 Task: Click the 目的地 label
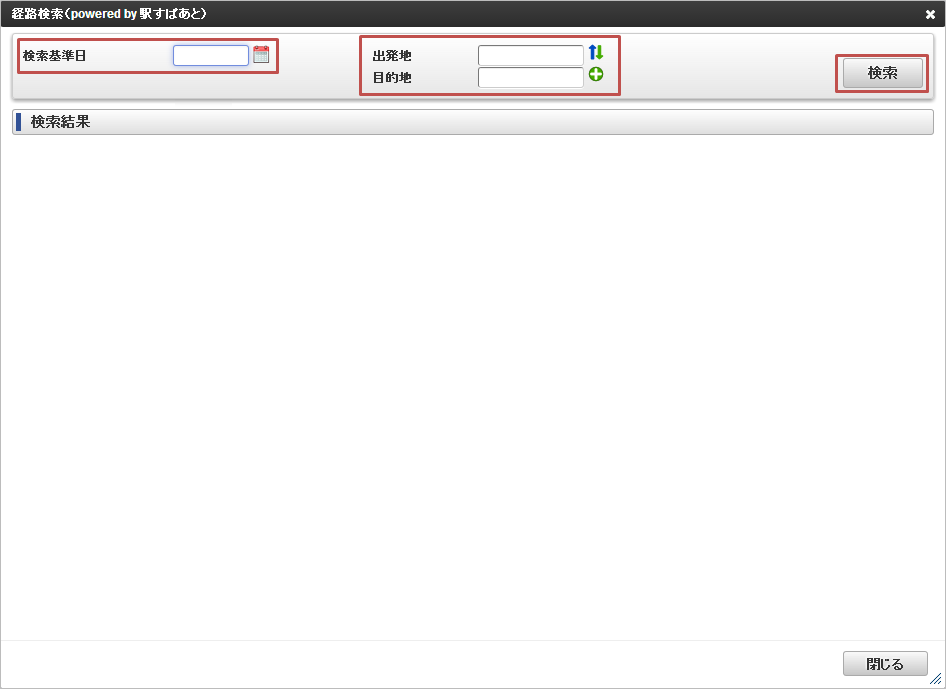[x=392, y=77]
